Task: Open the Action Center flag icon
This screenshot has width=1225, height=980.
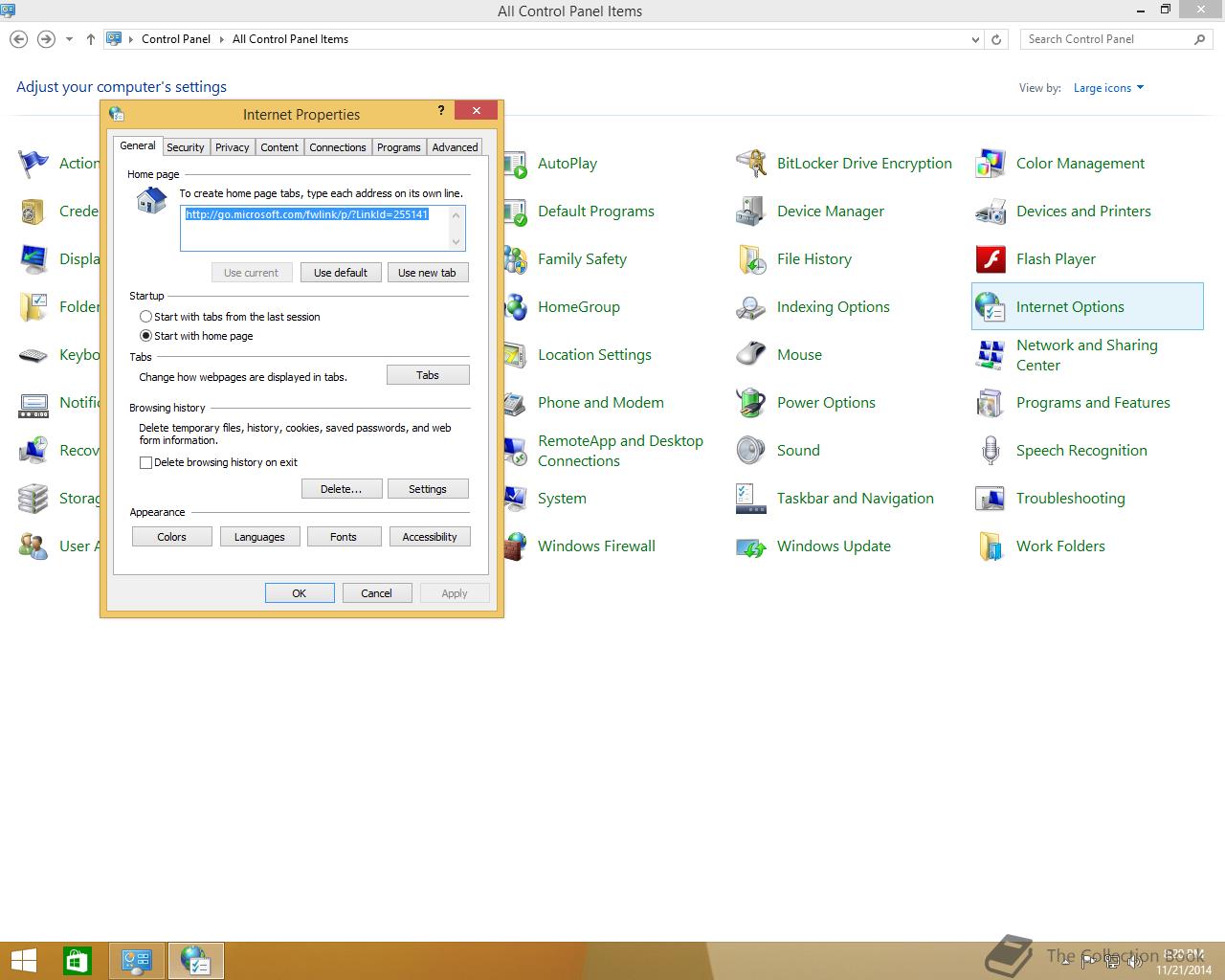Action: tap(33, 164)
